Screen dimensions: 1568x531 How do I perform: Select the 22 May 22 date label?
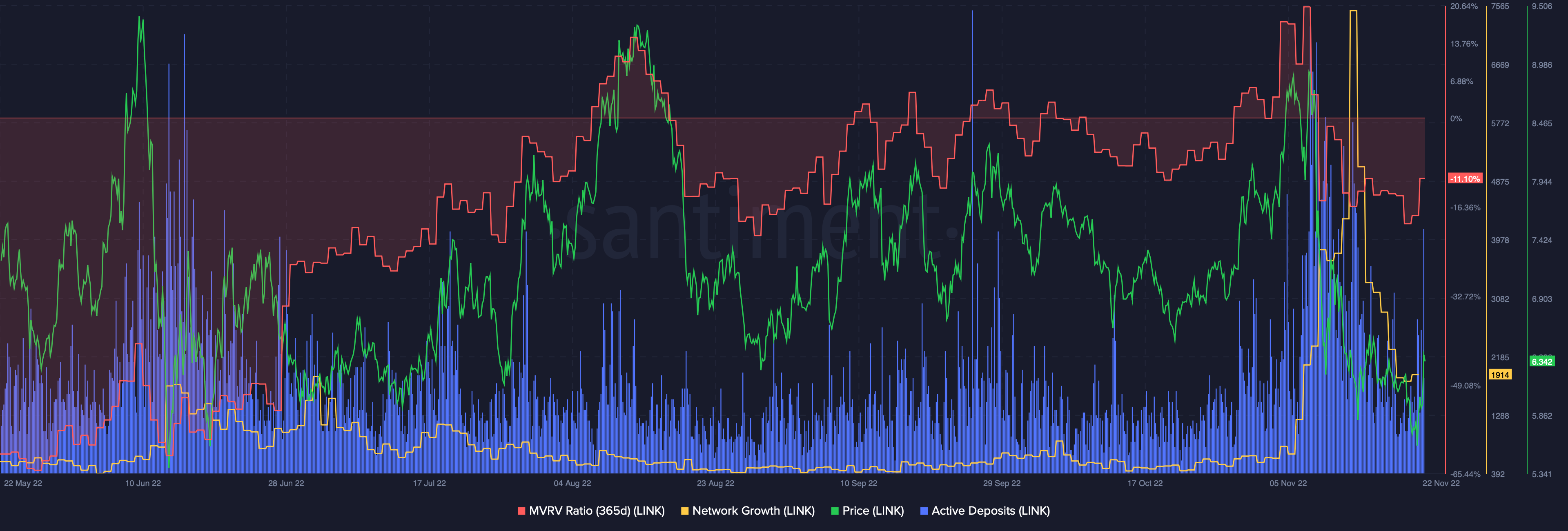(23, 483)
